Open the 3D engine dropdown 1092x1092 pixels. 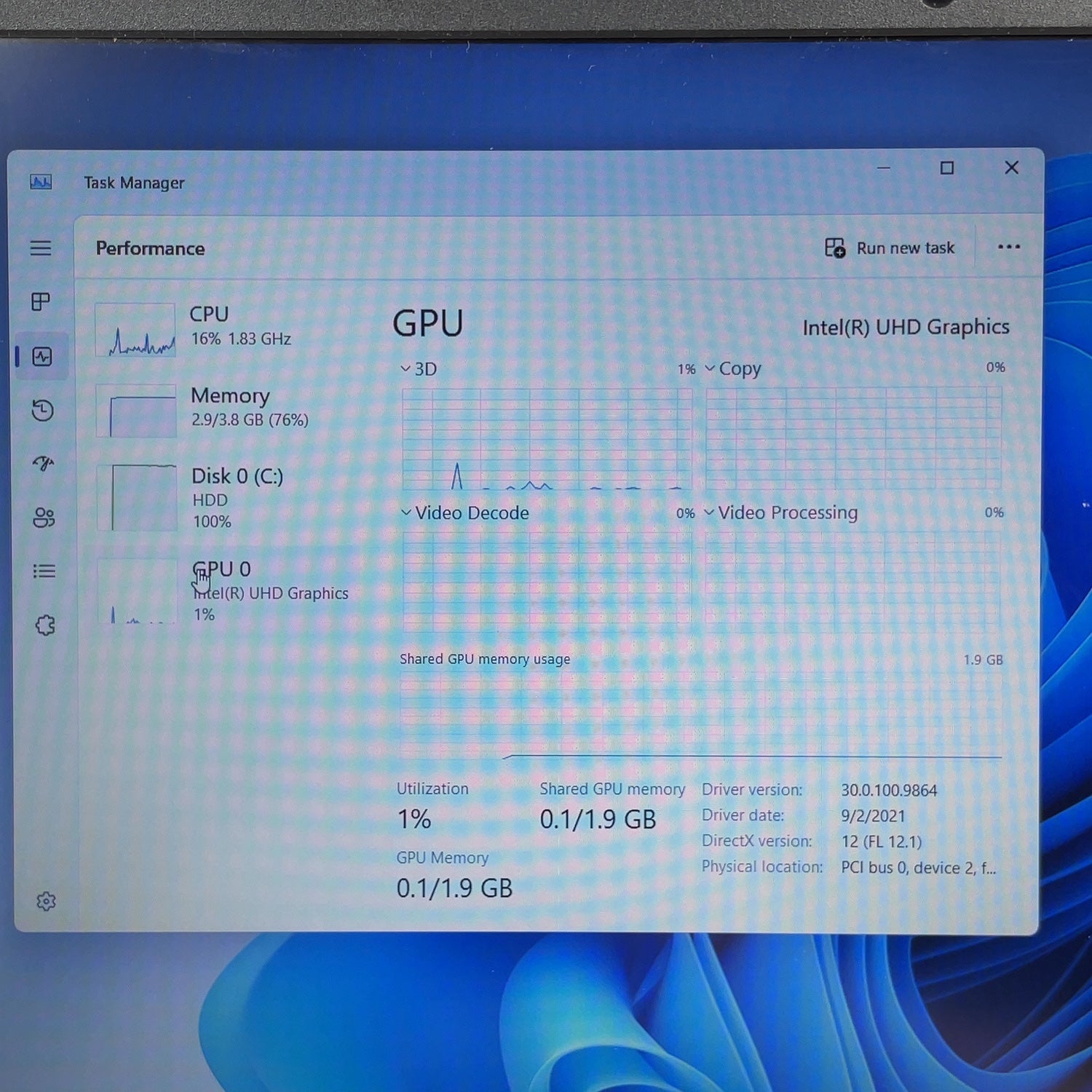point(419,369)
